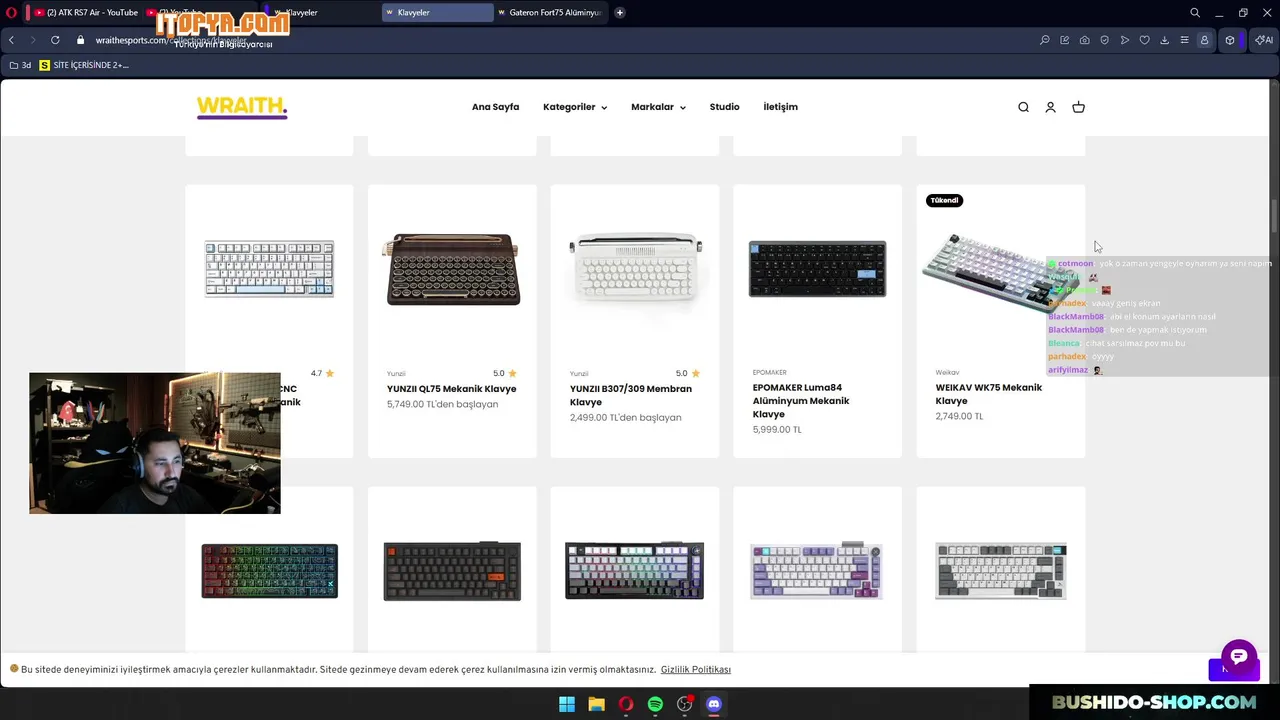
Task: Click the RGB rainbow-lit keyboard image
Action: tap(269, 571)
